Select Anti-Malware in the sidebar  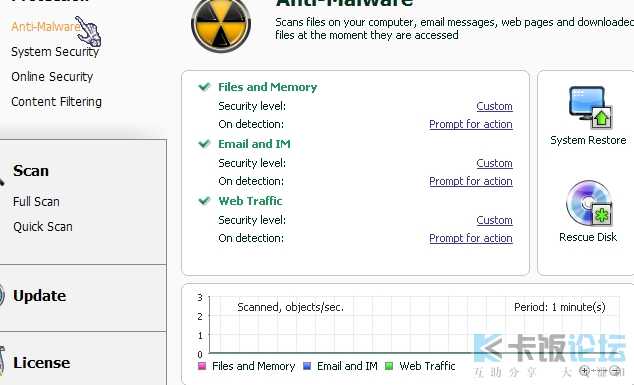tap(45, 27)
